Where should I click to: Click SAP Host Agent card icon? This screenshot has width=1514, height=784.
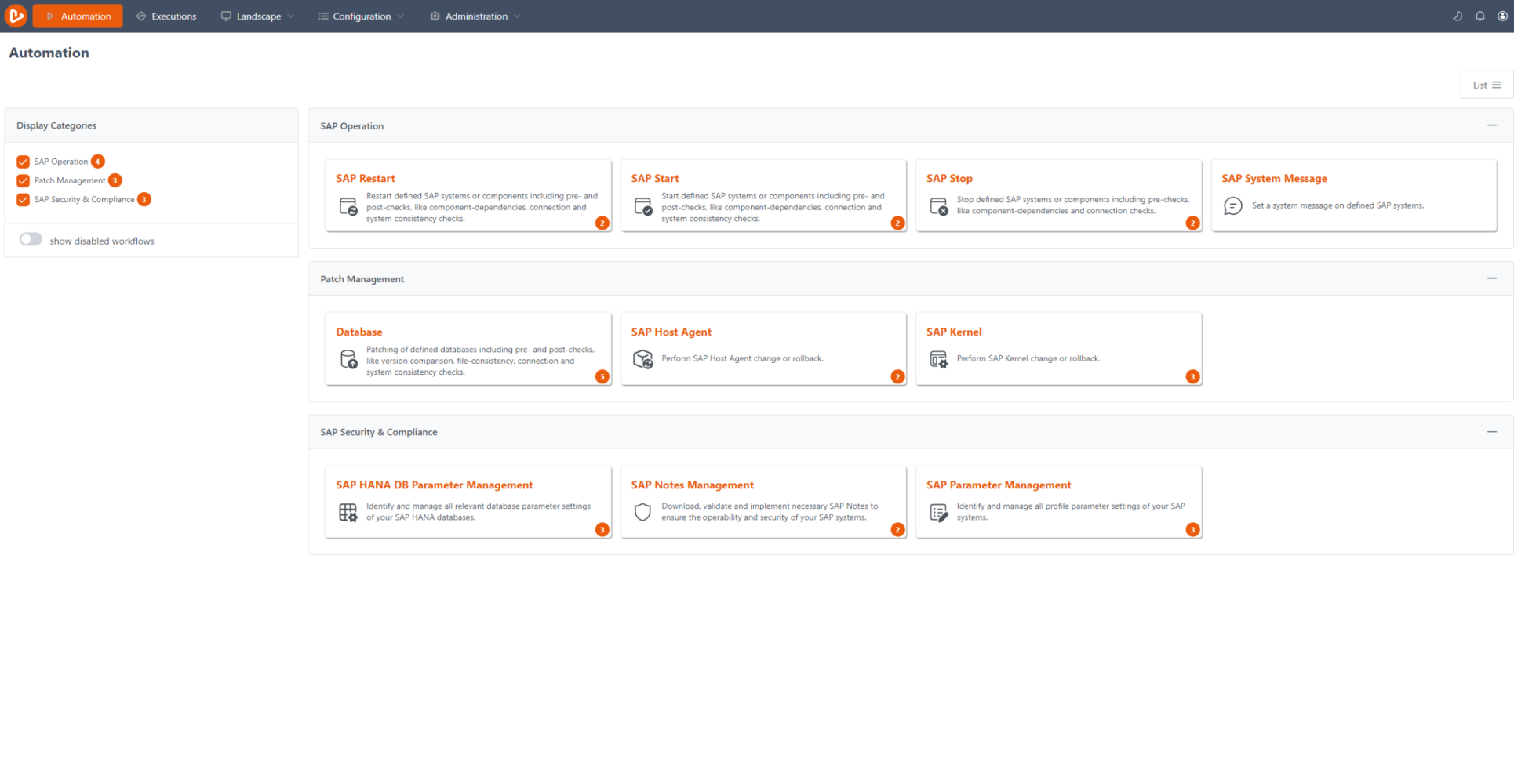643,359
